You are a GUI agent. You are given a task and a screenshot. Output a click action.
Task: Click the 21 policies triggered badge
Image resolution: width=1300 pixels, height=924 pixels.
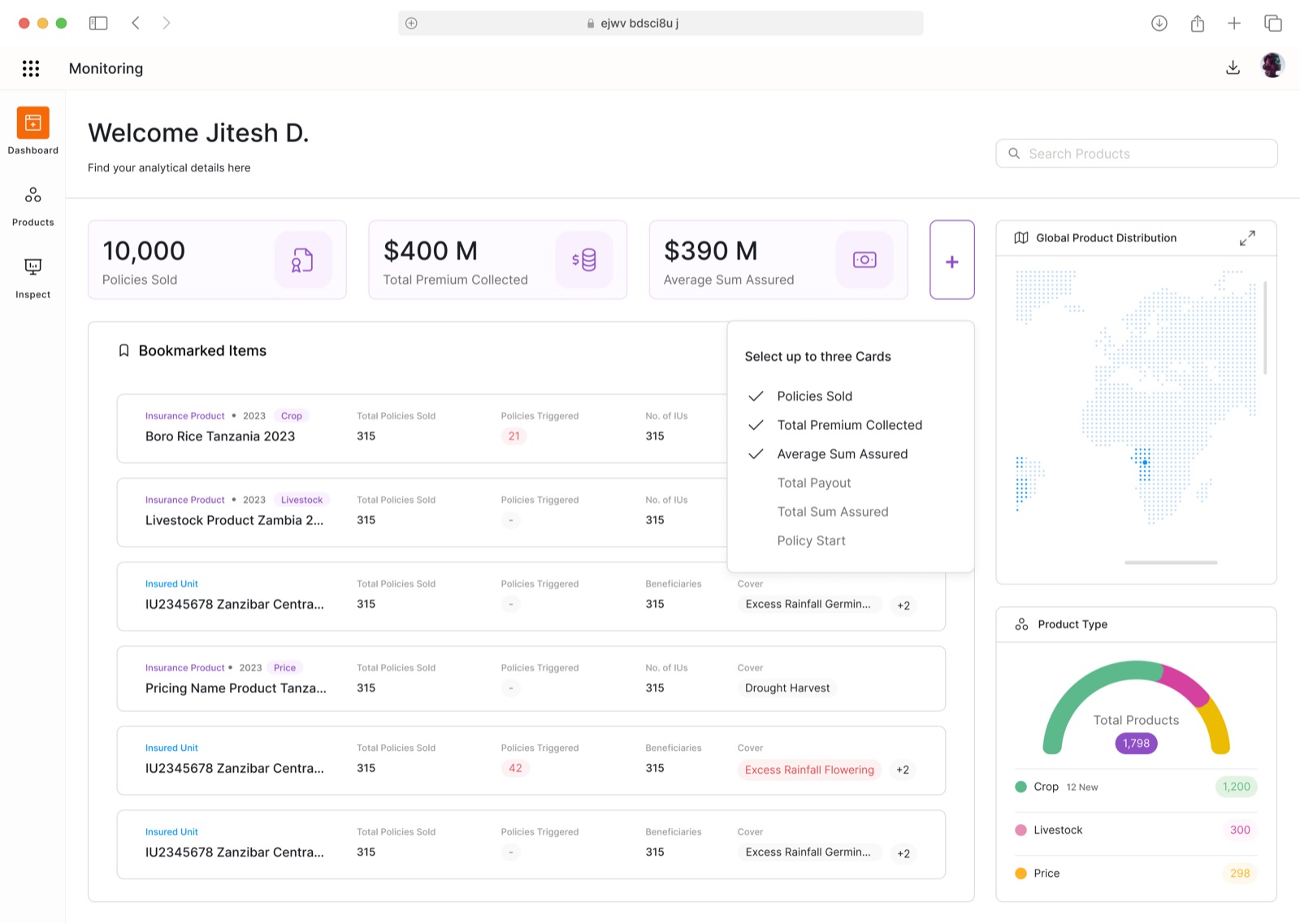click(x=514, y=436)
